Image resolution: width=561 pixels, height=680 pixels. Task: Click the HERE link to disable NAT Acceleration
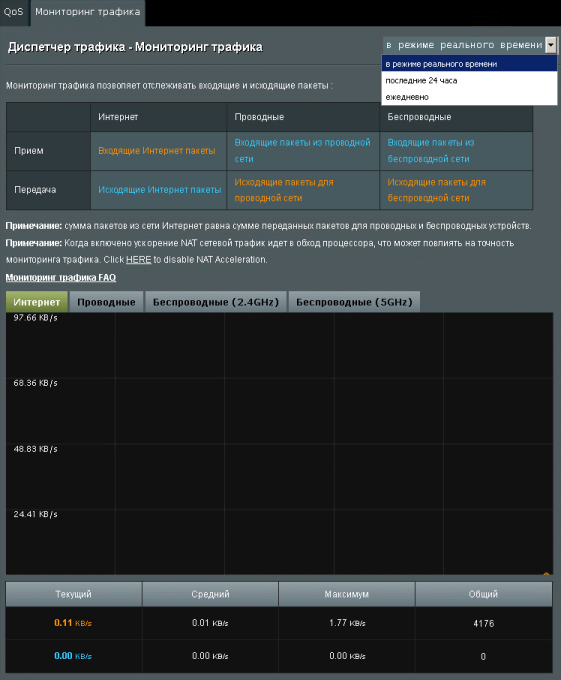pos(138,259)
